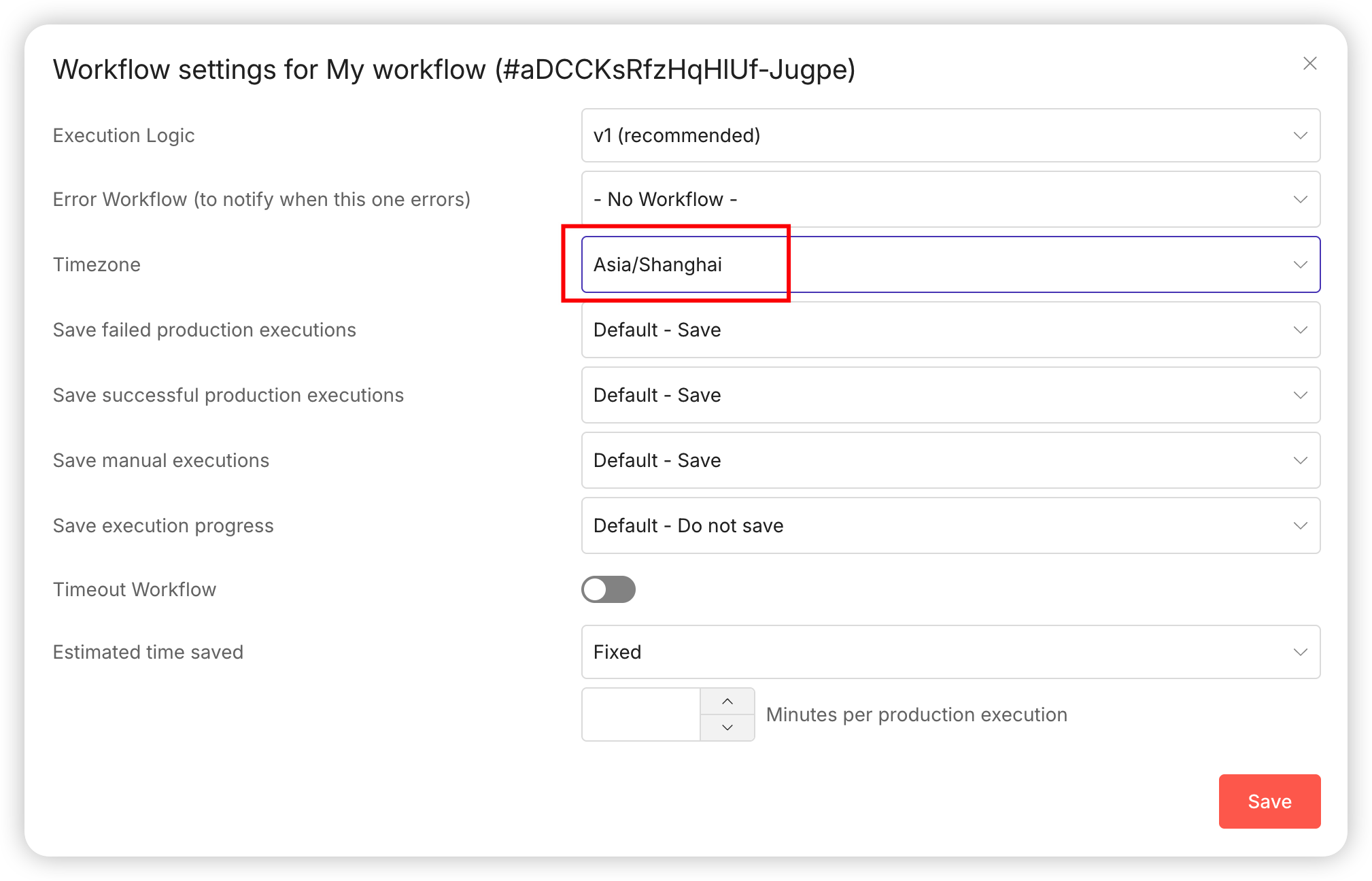Open the No Workflow error select

tap(950, 199)
